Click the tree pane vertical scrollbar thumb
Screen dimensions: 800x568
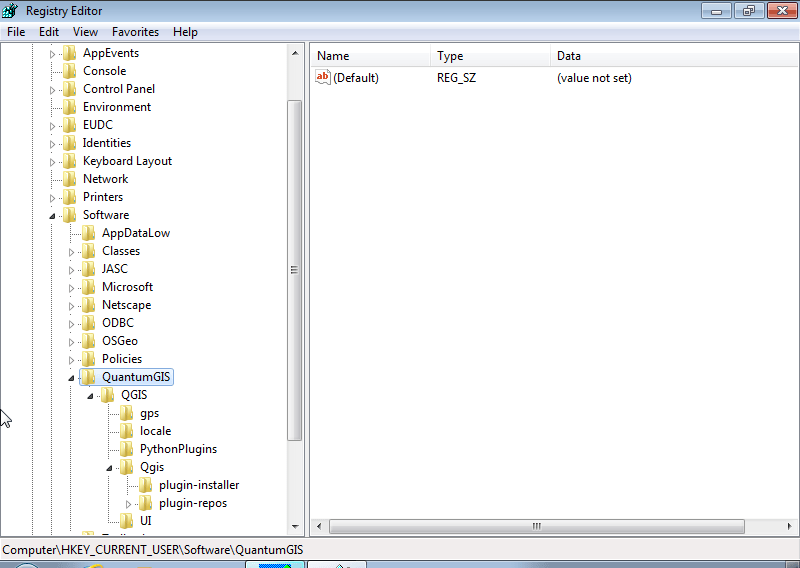294,270
